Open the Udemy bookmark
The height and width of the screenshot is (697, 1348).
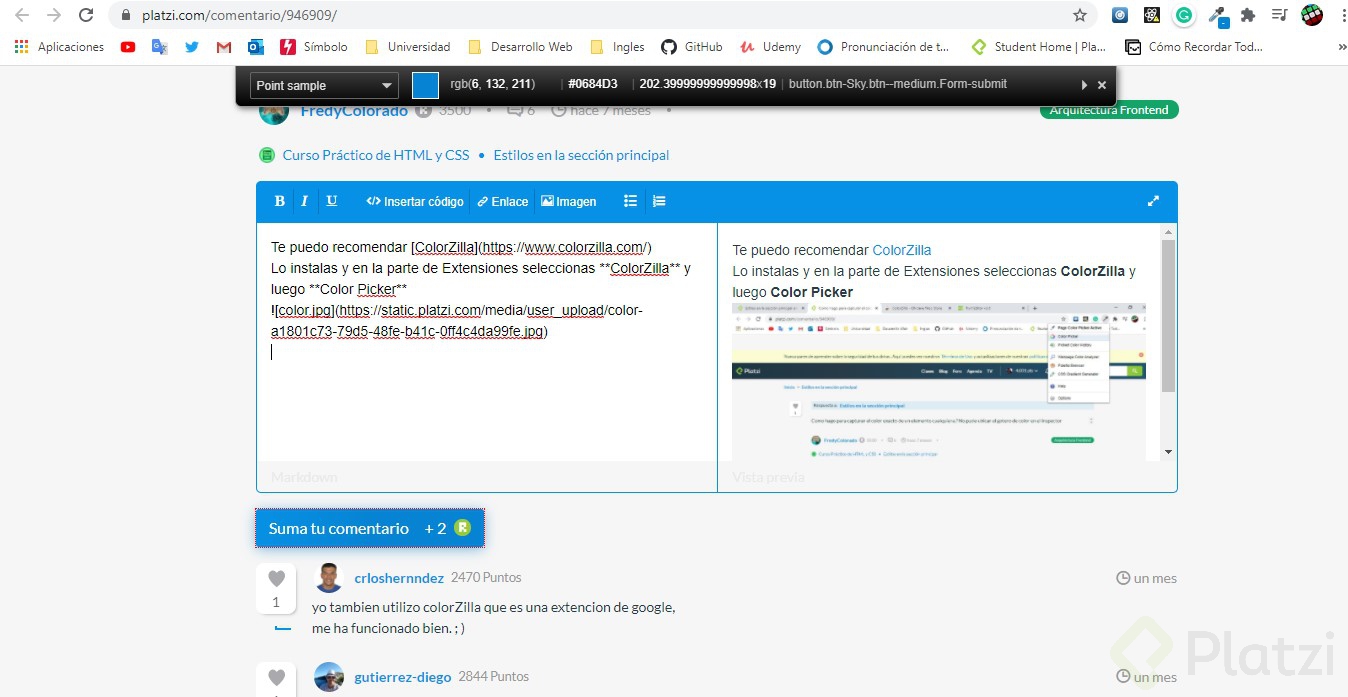[770, 47]
